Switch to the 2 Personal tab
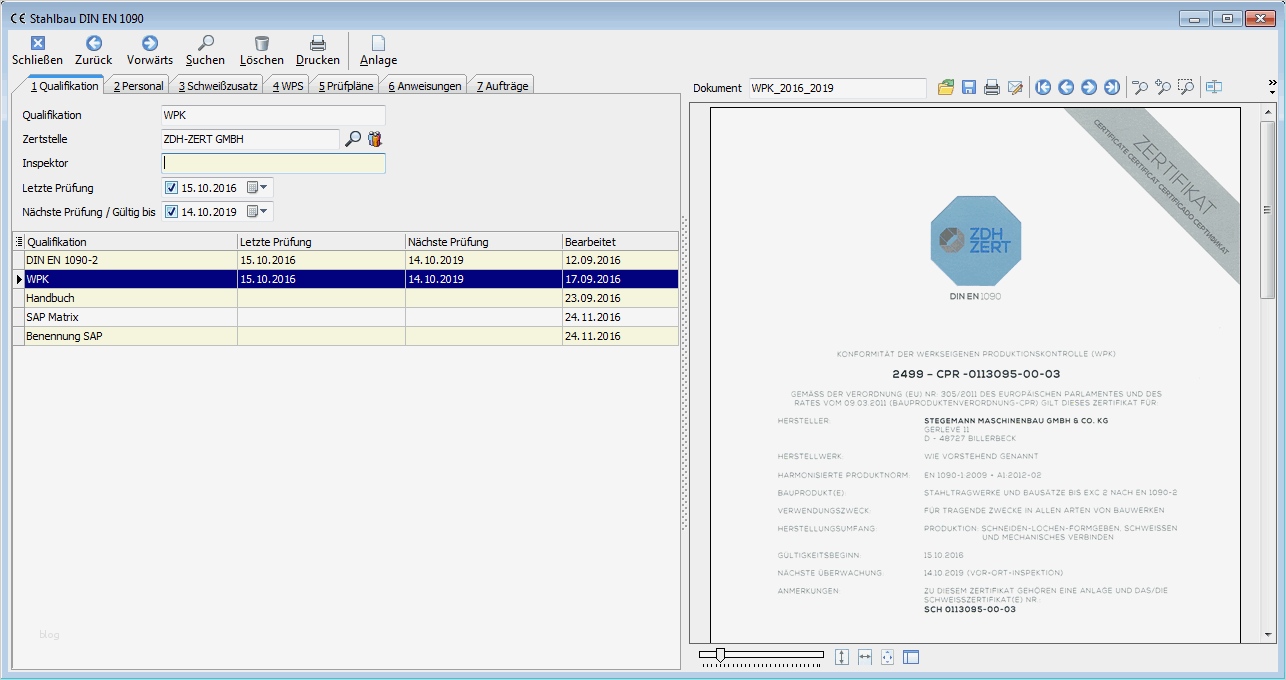Image resolution: width=1286 pixels, height=680 pixels. (138, 86)
